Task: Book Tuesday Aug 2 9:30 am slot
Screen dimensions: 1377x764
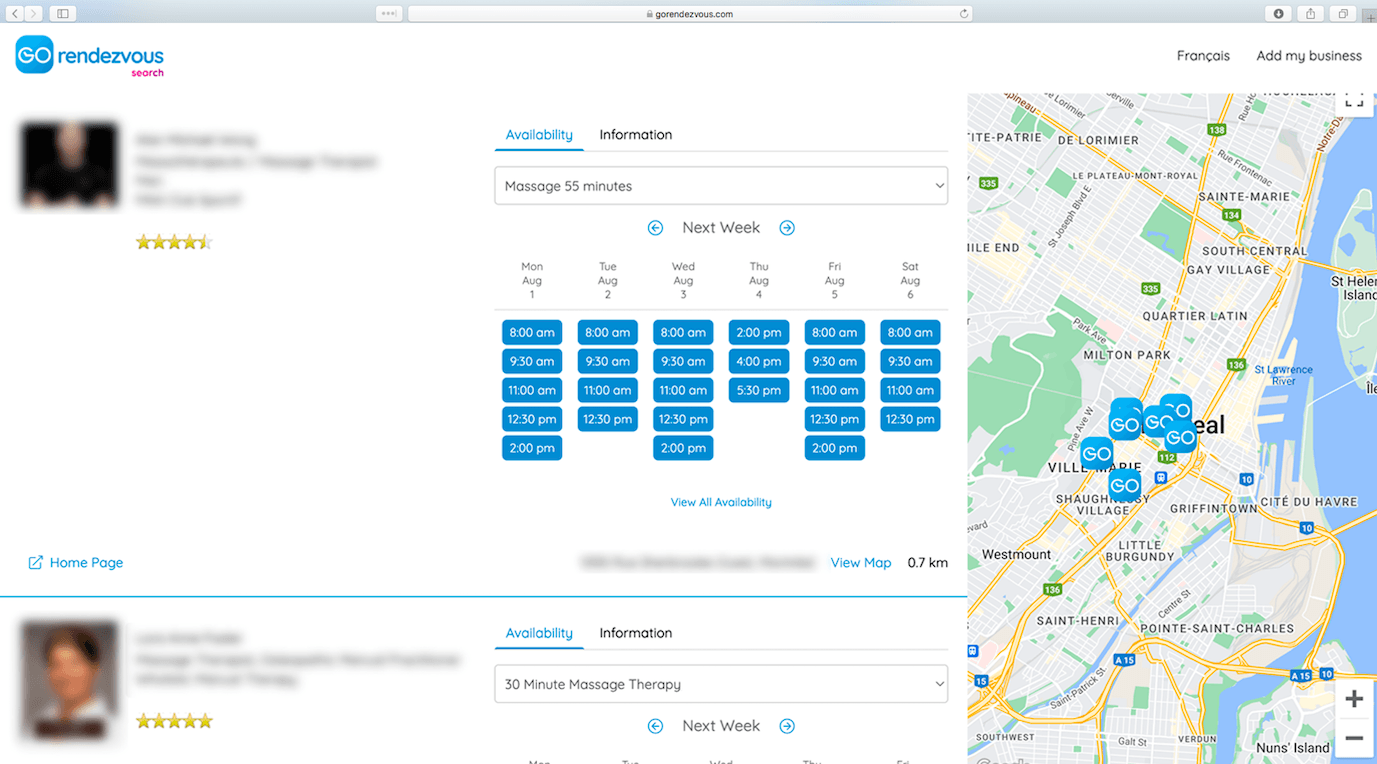Action: [608, 361]
